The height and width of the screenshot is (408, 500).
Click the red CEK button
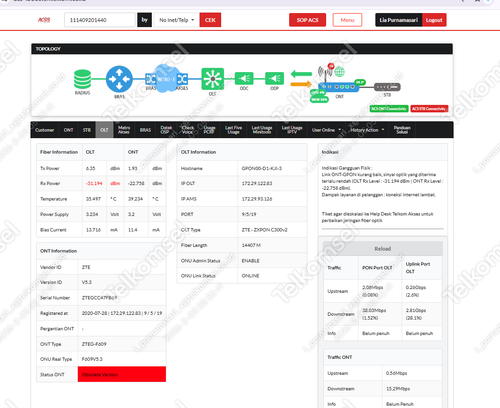(x=210, y=20)
